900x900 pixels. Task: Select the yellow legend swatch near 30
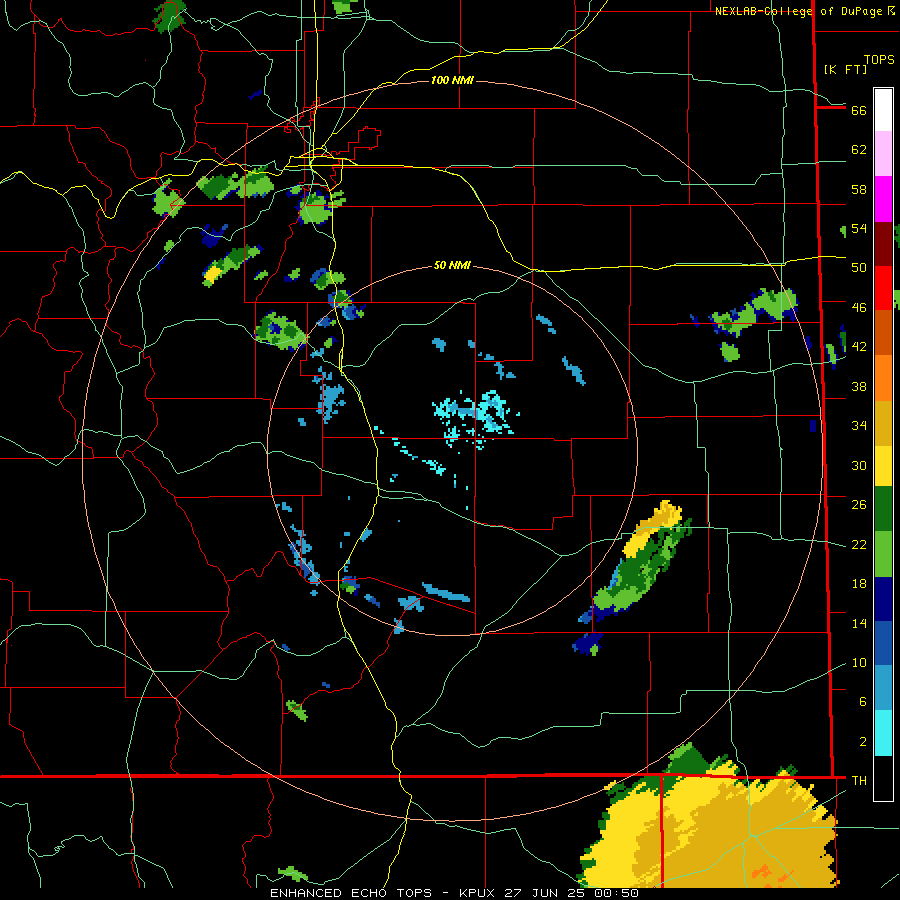coord(883,466)
